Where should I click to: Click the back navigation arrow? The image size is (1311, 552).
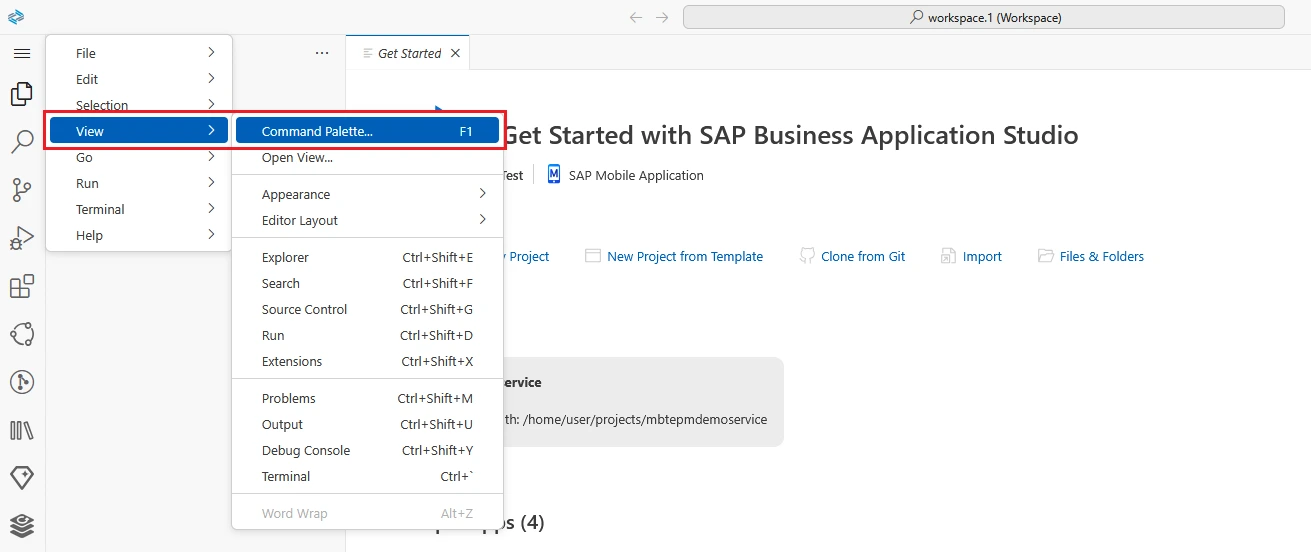(x=635, y=17)
